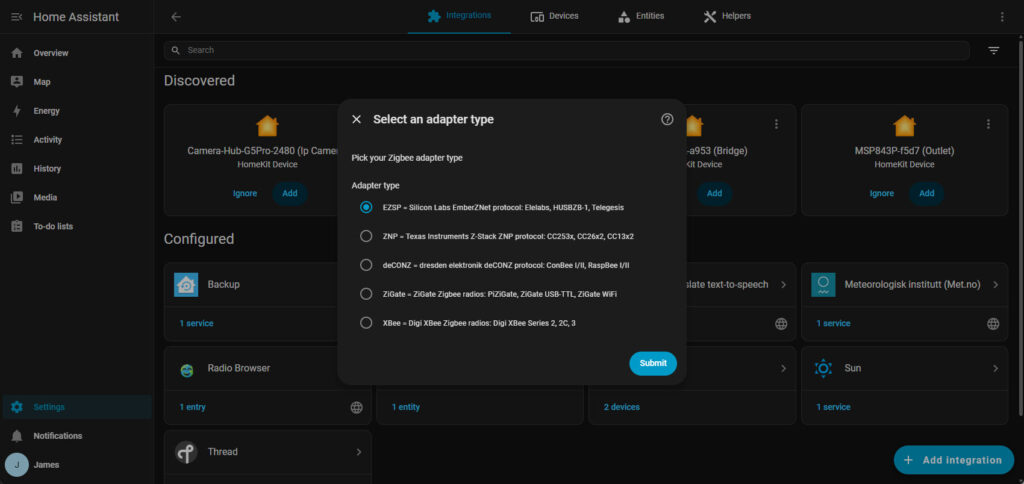1024x484 pixels.
Task: Switch to the Helpers tab
Action: click(x=727, y=16)
